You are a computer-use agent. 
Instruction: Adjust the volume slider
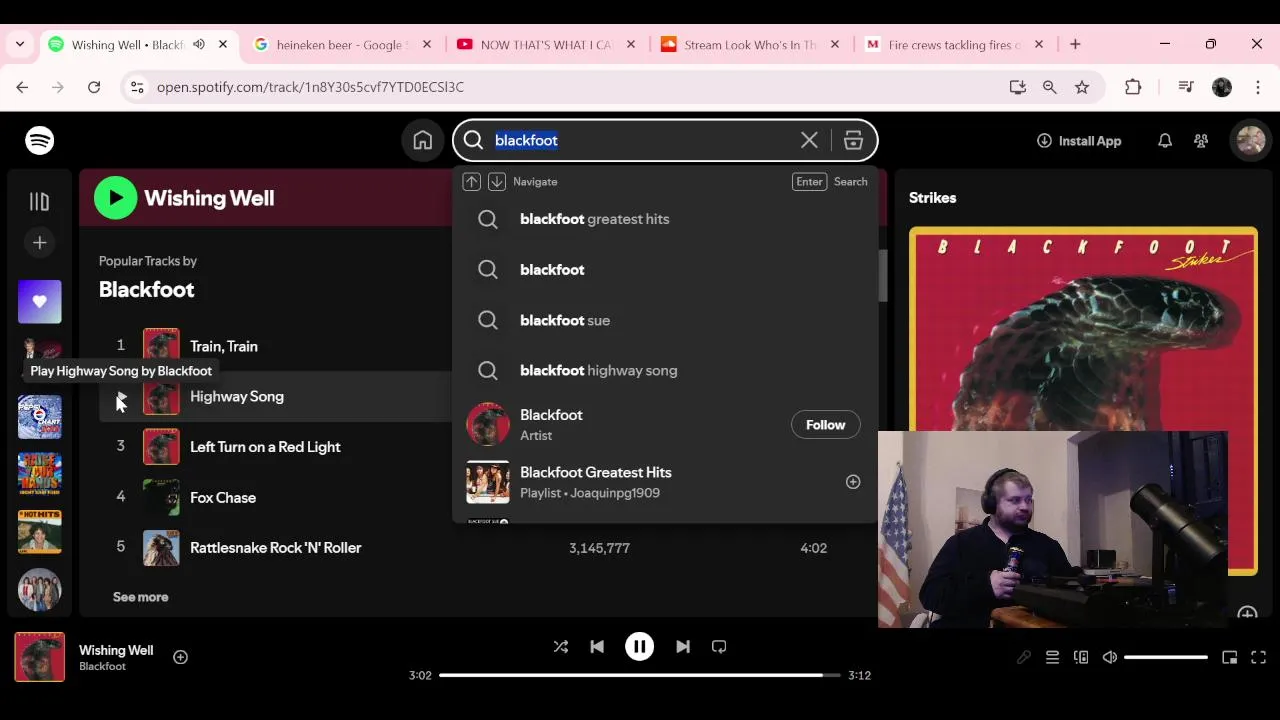coord(1166,657)
